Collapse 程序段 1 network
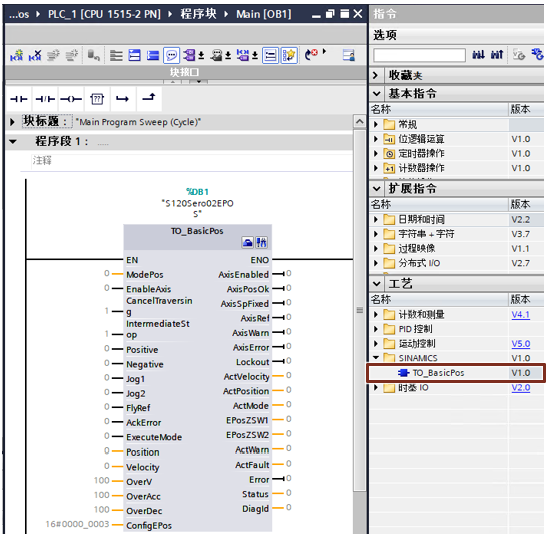547x543 pixels. (13, 142)
